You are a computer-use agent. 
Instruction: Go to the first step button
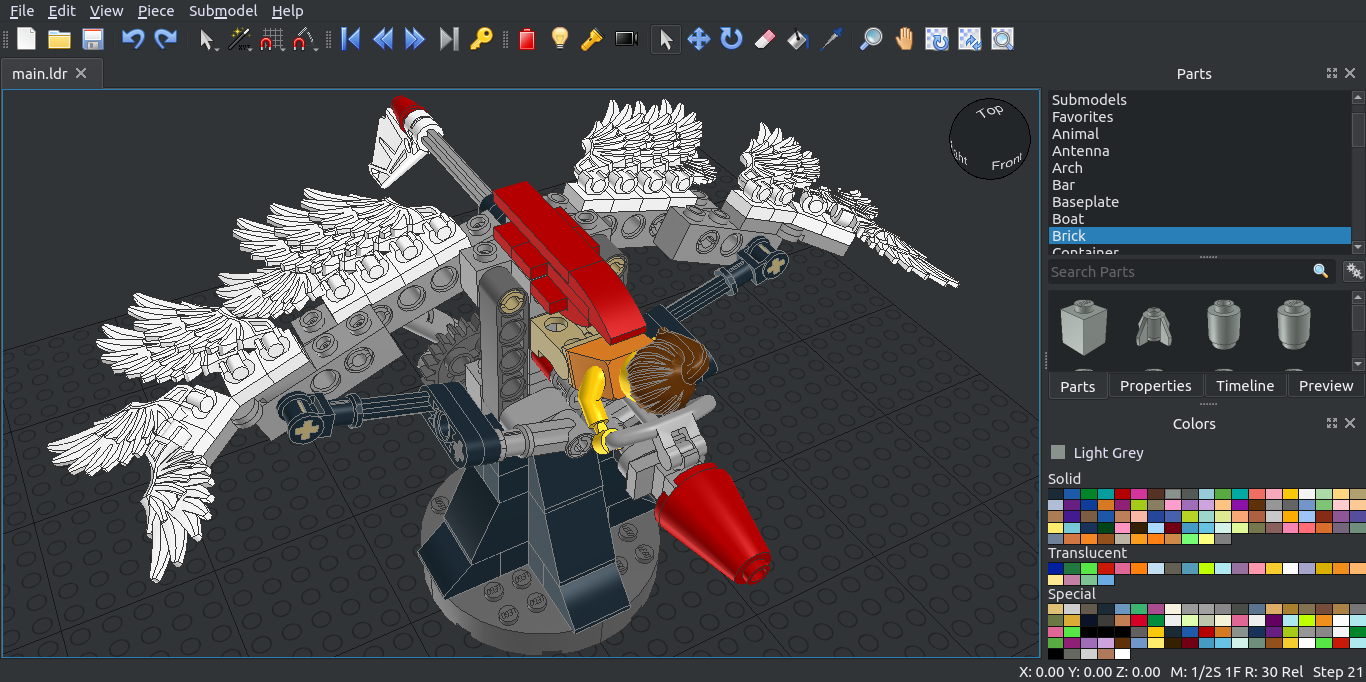[350, 39]
